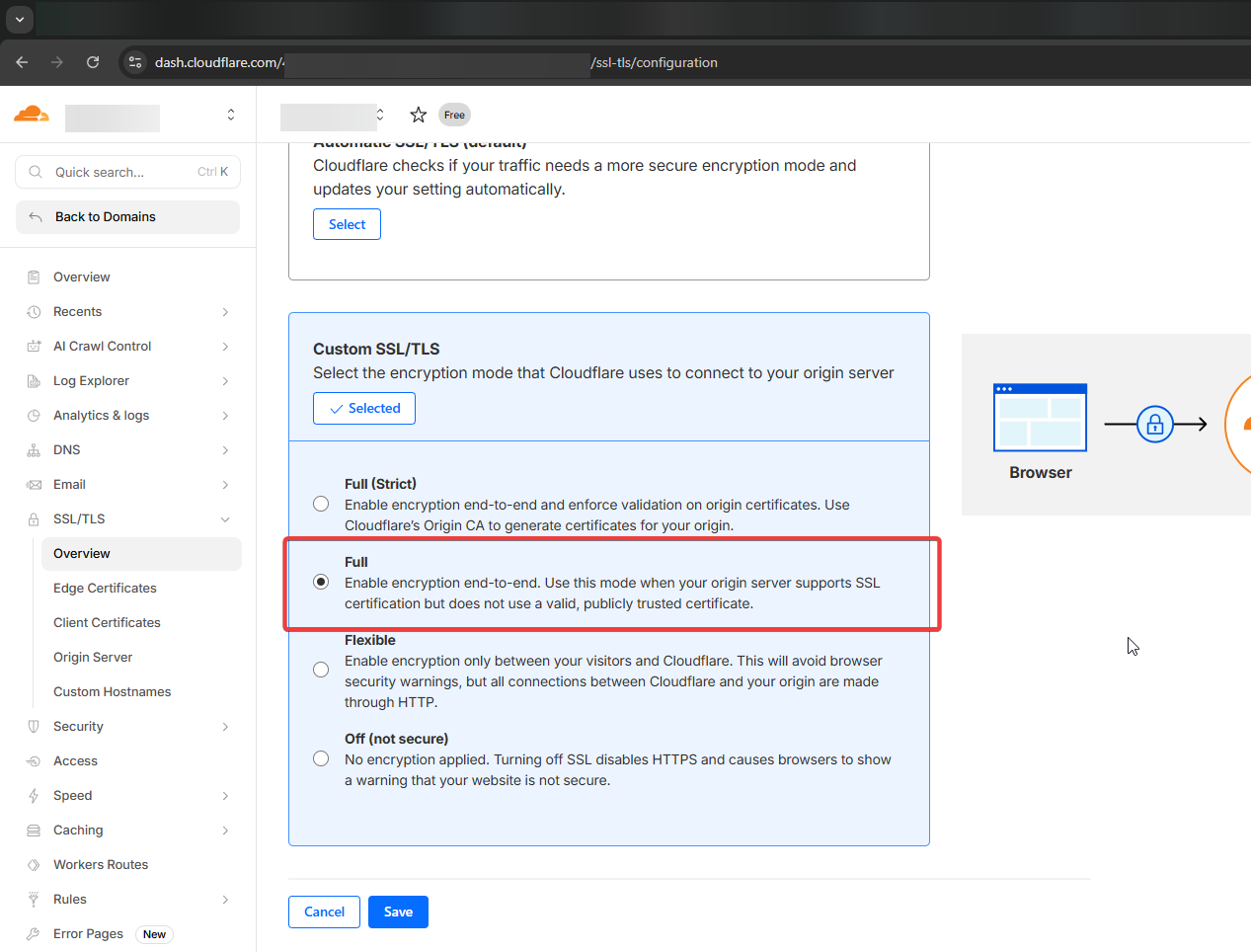Open Workers Routes in sidebar
Viewport: 1251px width, 952px height.
tap(101, 865)
